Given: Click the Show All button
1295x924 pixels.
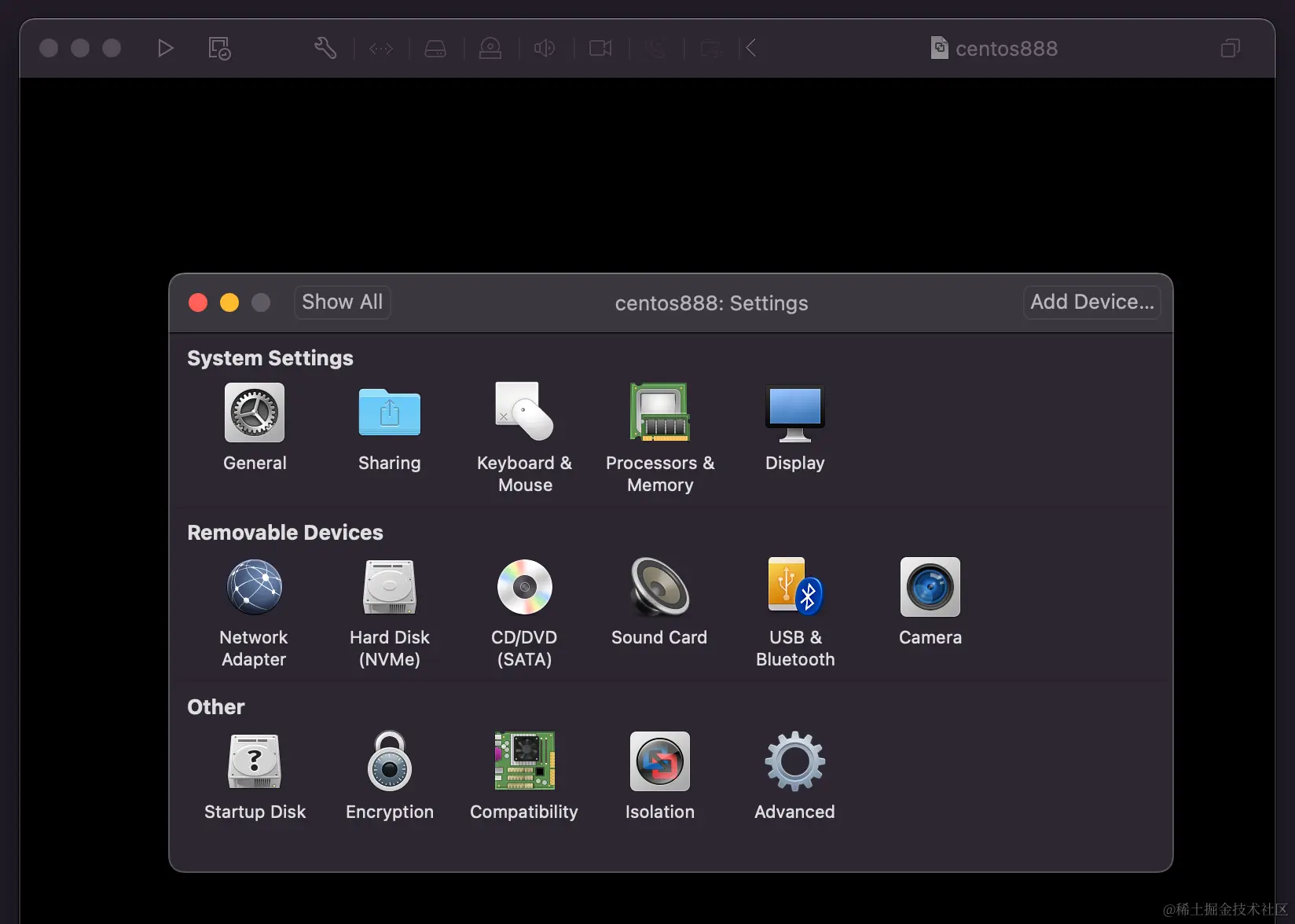Looking at the screenshot, I should pyautogui.click(x=343, y=302).
